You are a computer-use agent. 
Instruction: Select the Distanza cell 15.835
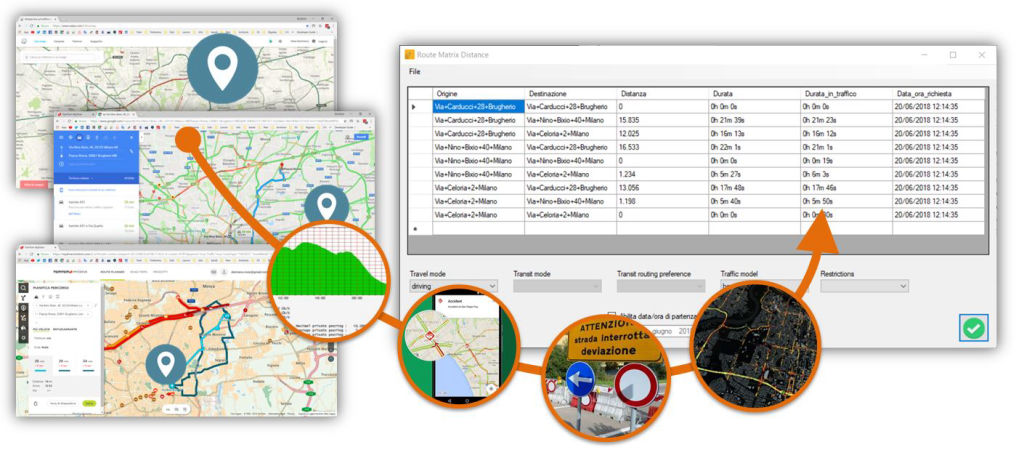[662, 120]
